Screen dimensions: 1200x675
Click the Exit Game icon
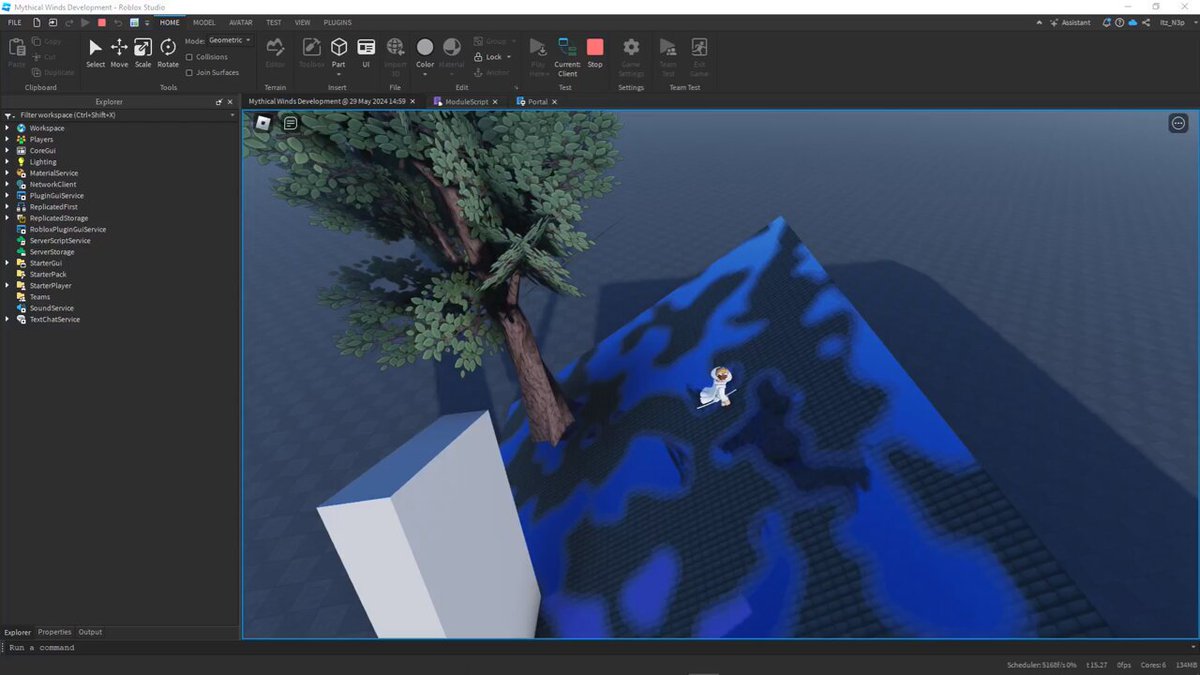[x=699, y=47]
